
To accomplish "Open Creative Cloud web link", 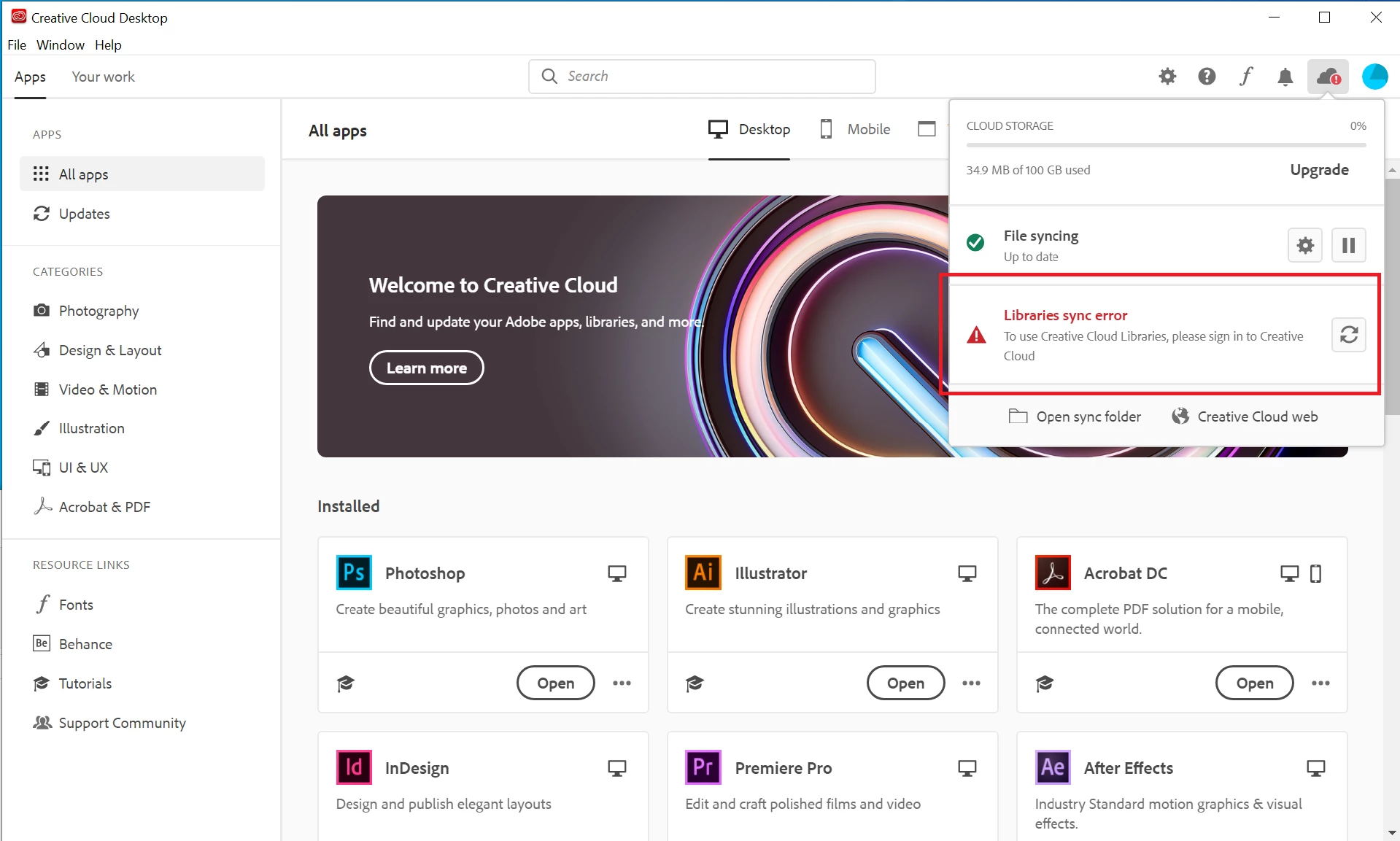I will point(1245,416).
